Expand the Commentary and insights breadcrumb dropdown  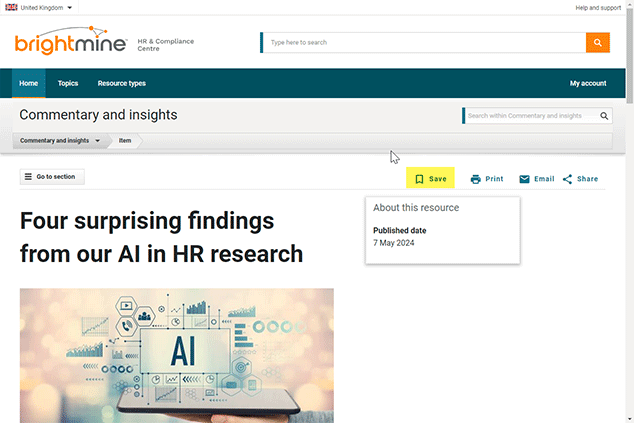coord(97,141)
